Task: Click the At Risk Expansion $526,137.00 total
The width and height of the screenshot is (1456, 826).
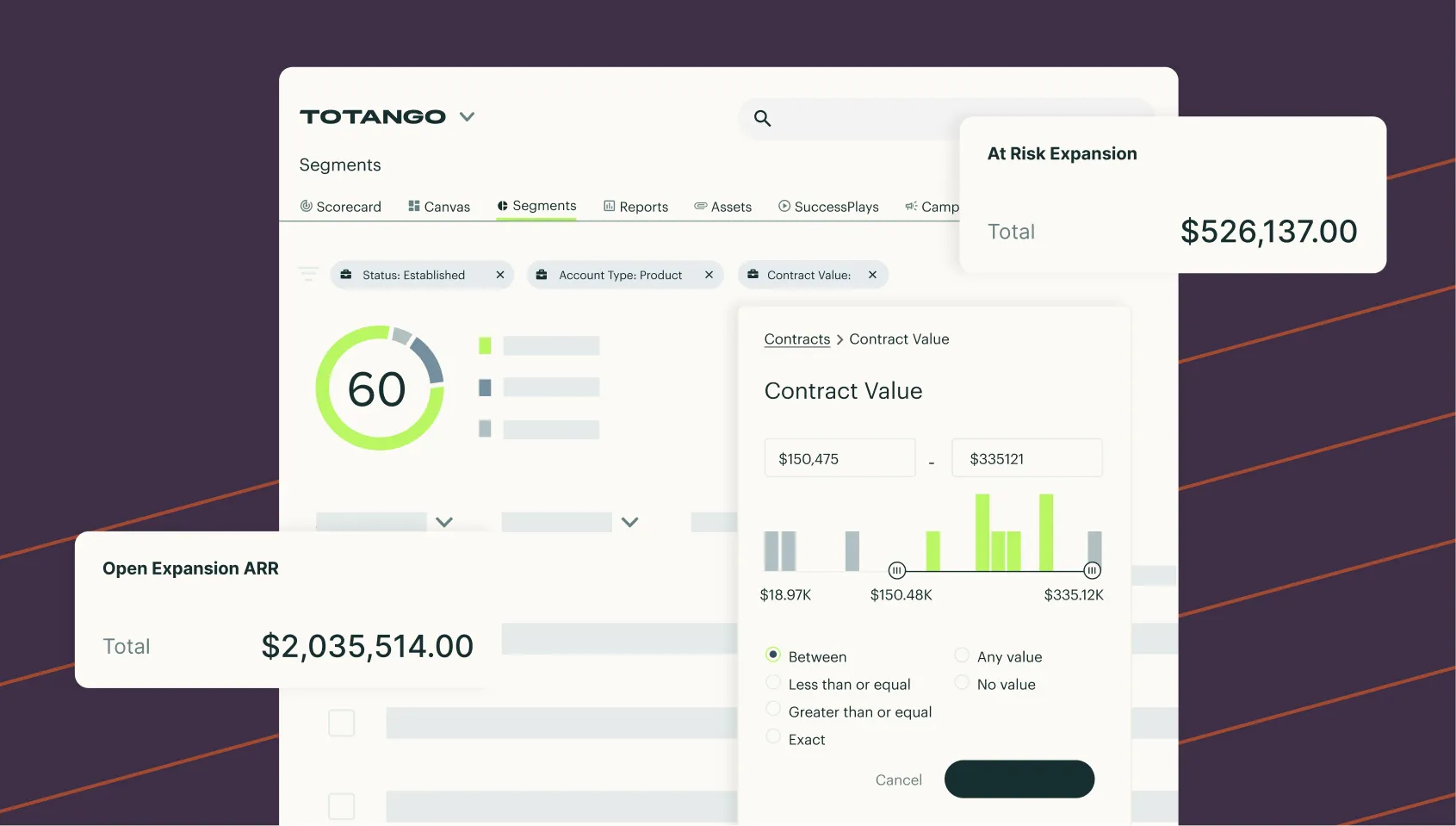Action: (x=1268, y=231)
